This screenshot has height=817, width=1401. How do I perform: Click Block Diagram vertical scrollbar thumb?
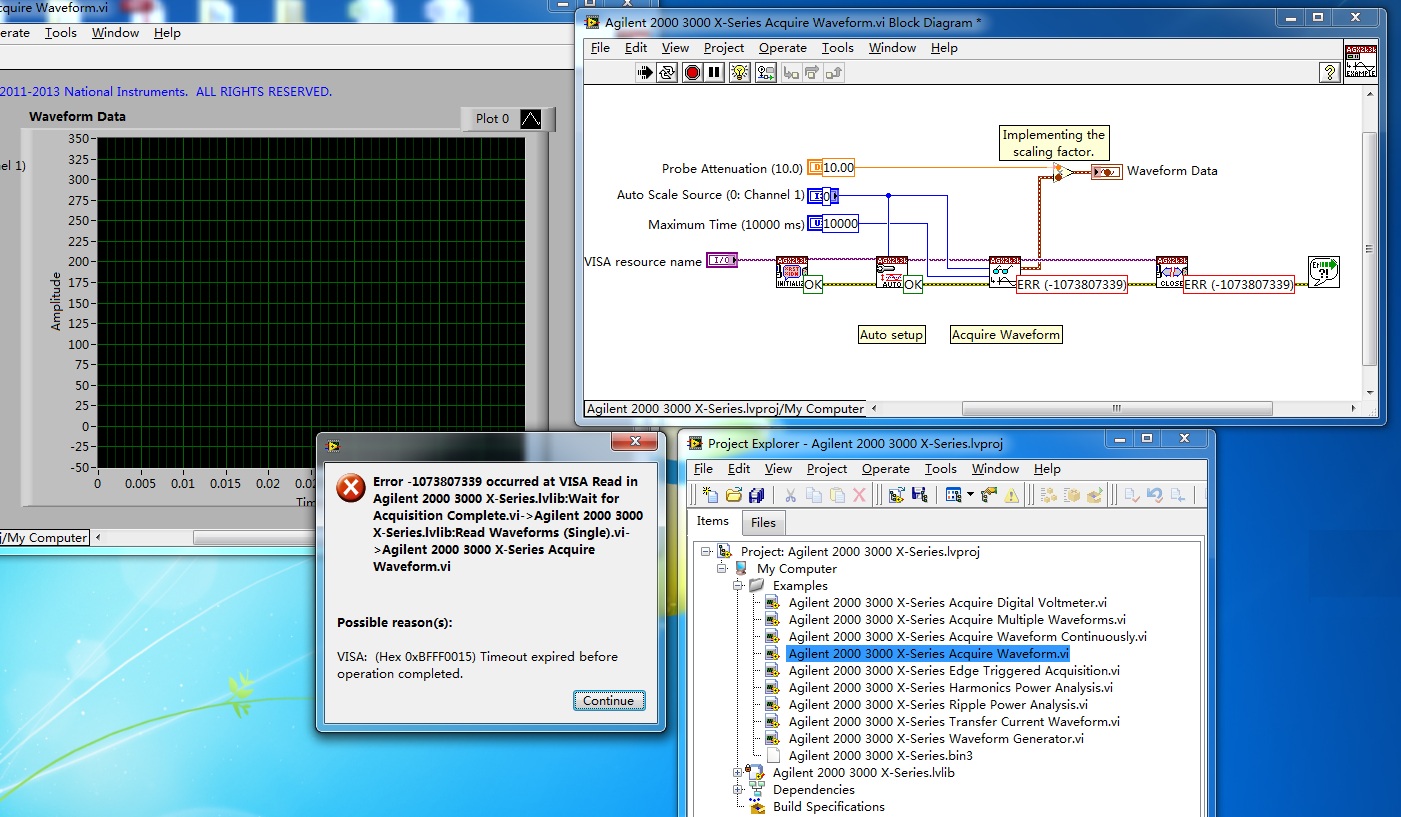click(1369, 248)
